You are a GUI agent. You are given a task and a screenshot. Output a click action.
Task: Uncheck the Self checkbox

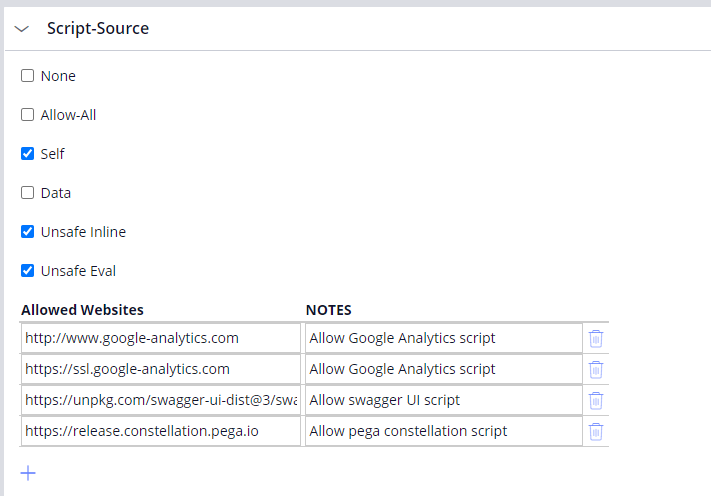(x=28, y=154)
